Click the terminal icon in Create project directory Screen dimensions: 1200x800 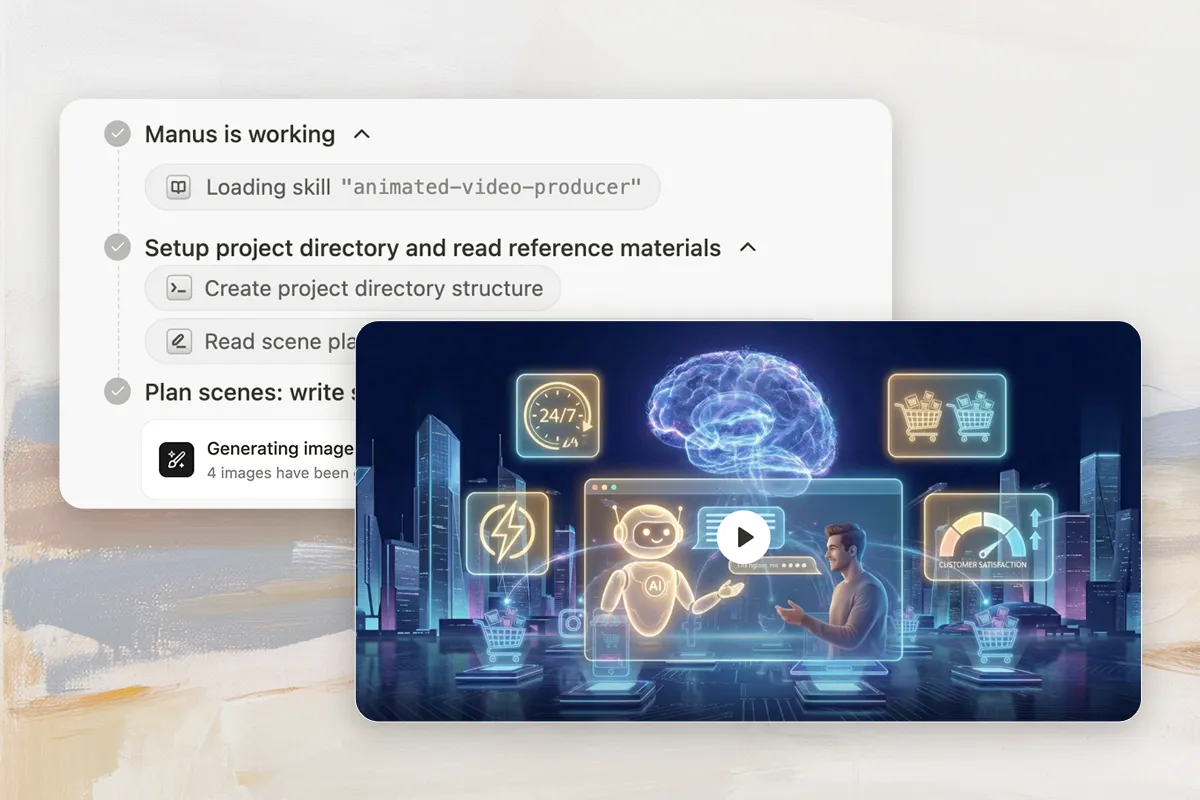pyautogui.click(x=178, y=288)
